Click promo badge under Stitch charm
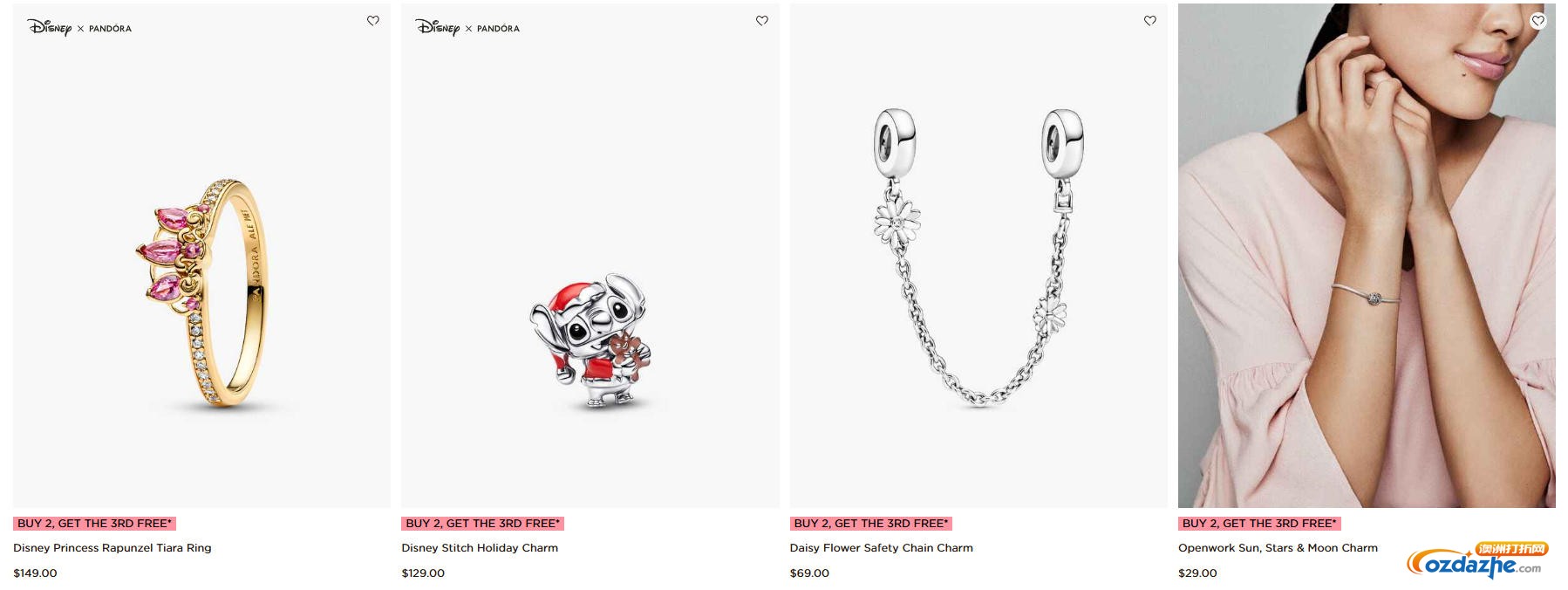Viewport: 1568px width, 590px height. (x=483, y=524)
